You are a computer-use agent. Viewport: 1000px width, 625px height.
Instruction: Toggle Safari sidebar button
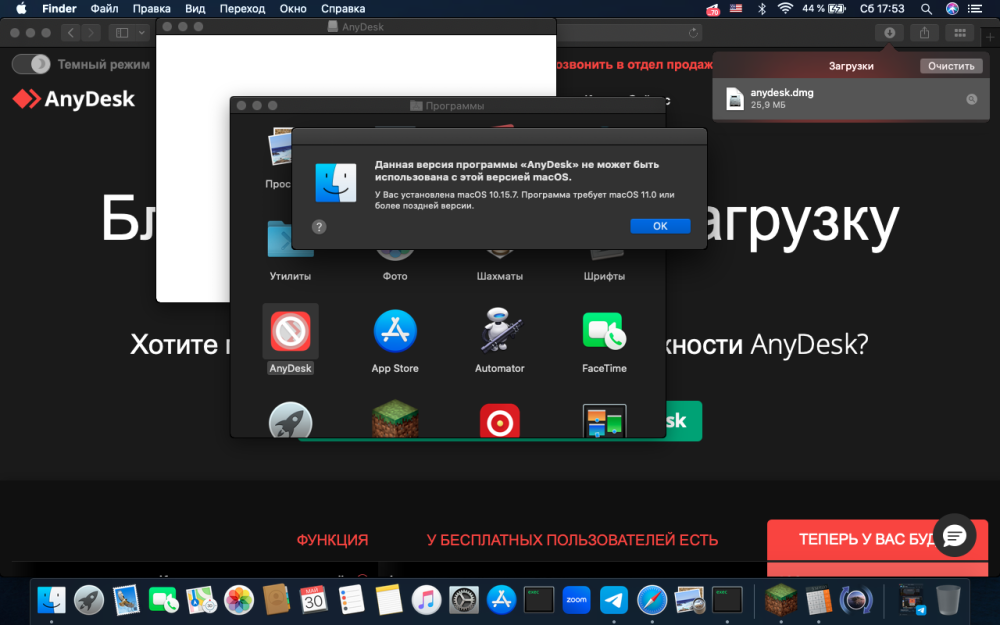pos(122,33)
